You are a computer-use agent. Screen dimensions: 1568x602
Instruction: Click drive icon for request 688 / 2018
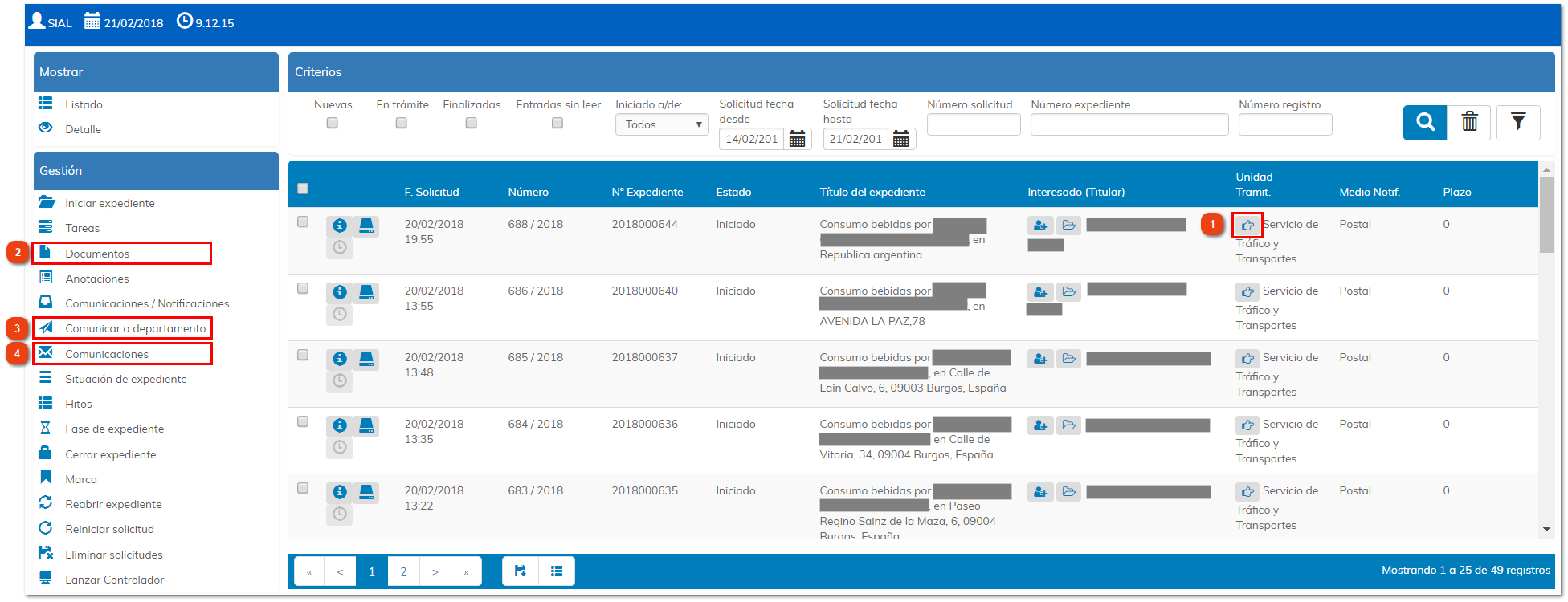click(x=366, y=226)
